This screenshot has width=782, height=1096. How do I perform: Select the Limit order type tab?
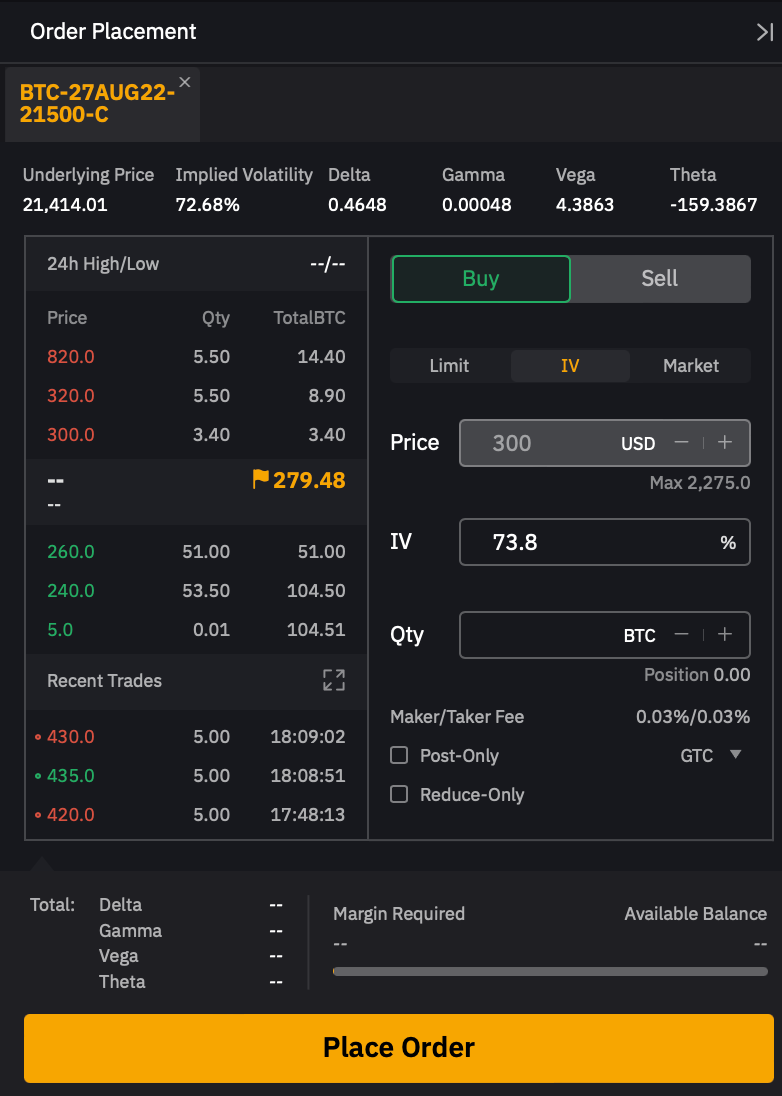pyautogui.click(x=449, y=366)
